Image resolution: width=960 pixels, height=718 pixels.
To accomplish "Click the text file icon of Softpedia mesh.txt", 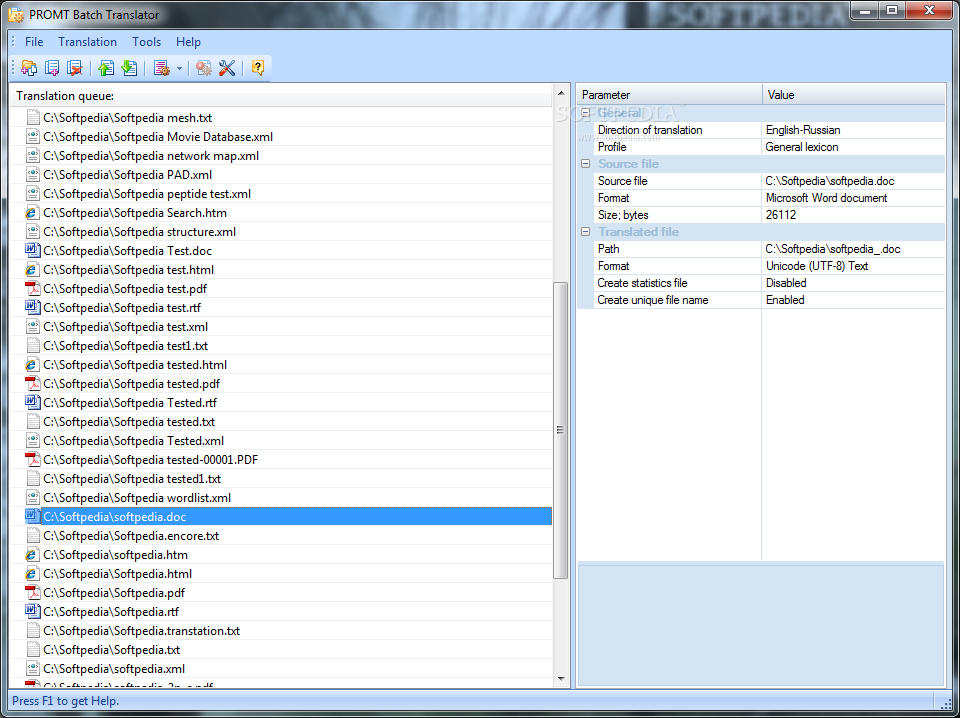I will click(32, 118).
